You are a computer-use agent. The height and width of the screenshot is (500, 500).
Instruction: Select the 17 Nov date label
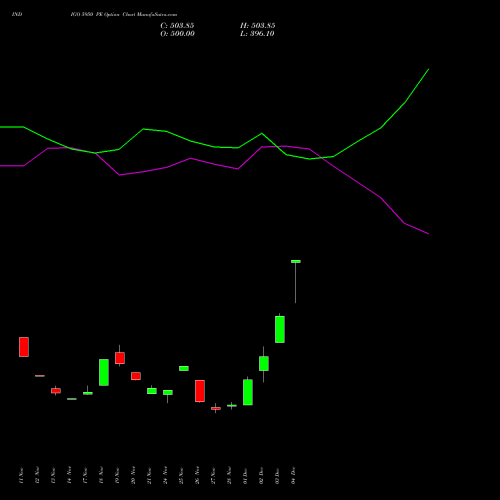(85, 475)
